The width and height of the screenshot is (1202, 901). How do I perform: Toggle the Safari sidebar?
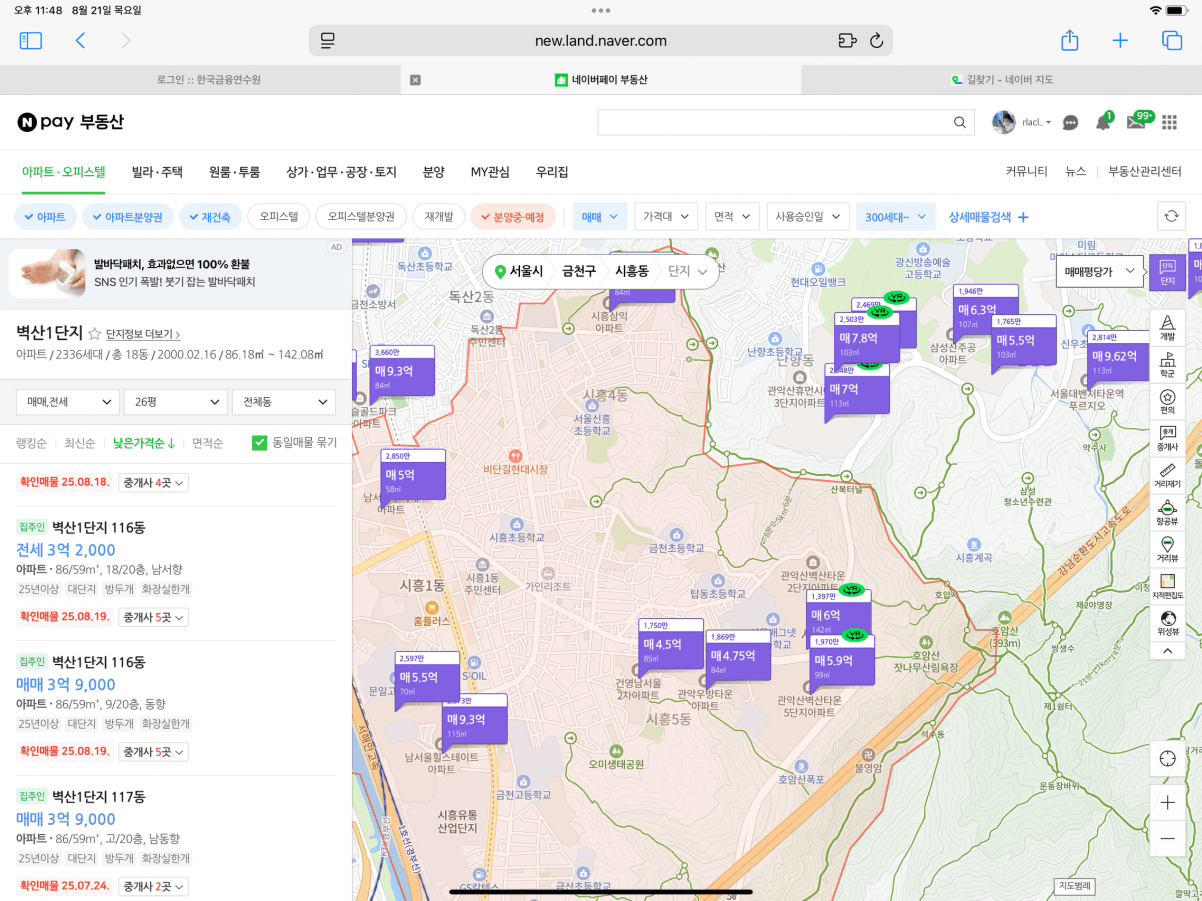coord(31,41)
